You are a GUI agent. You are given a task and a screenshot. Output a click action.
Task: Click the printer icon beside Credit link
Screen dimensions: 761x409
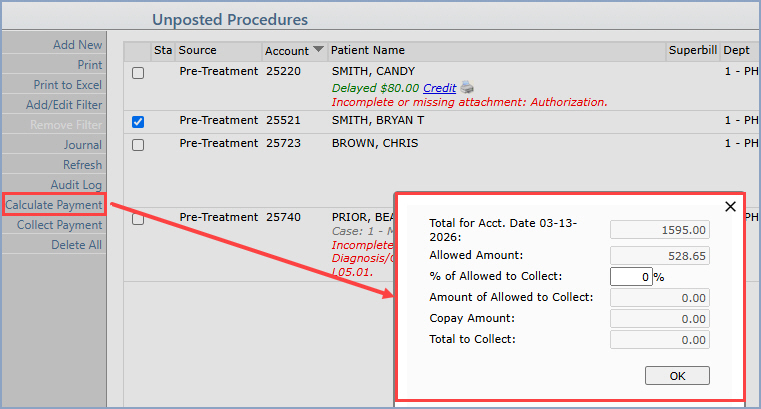[467, 88]
